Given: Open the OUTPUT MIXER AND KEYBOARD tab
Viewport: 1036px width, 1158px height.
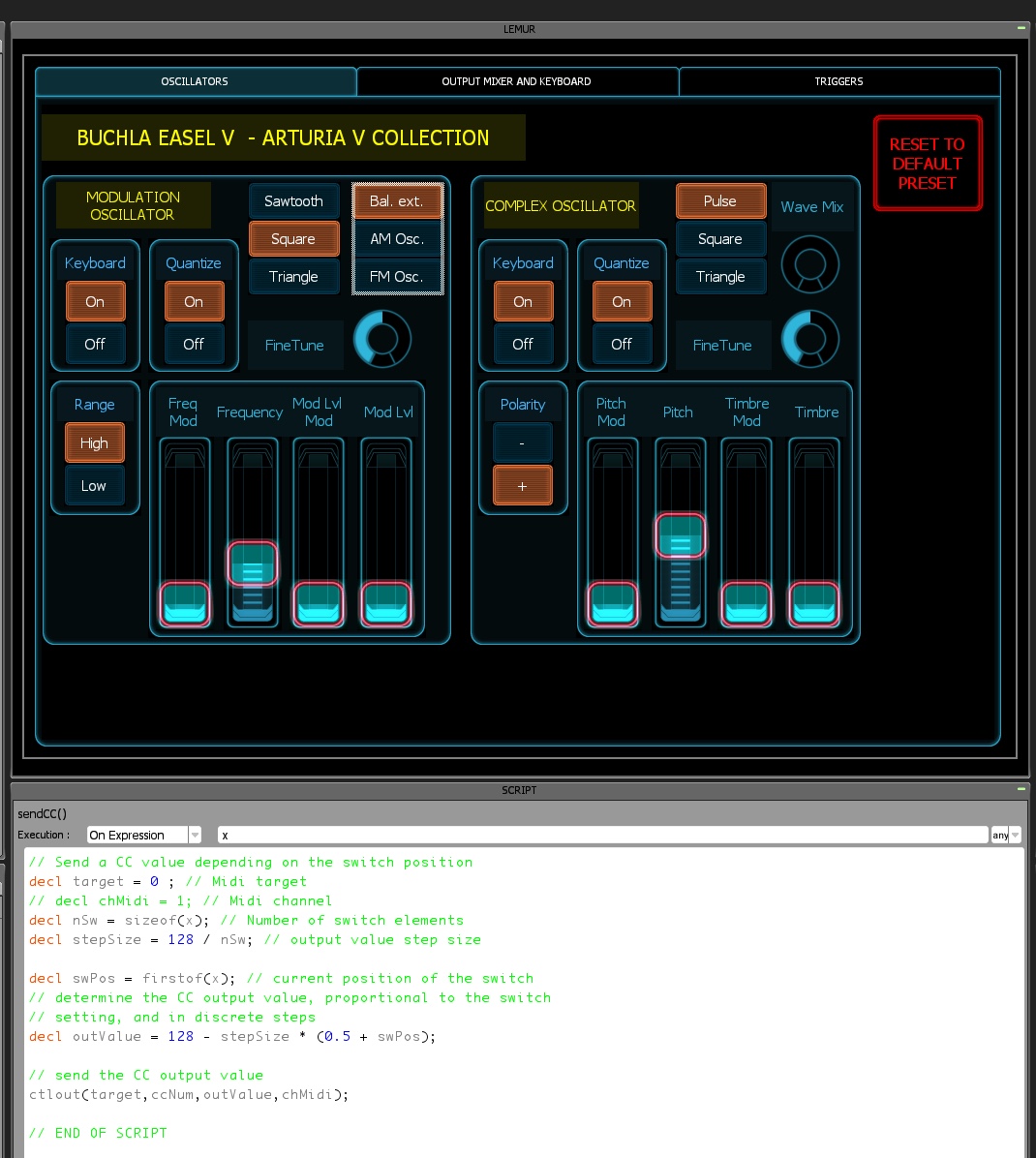Looking at the screenshot, I should (516, 81).
